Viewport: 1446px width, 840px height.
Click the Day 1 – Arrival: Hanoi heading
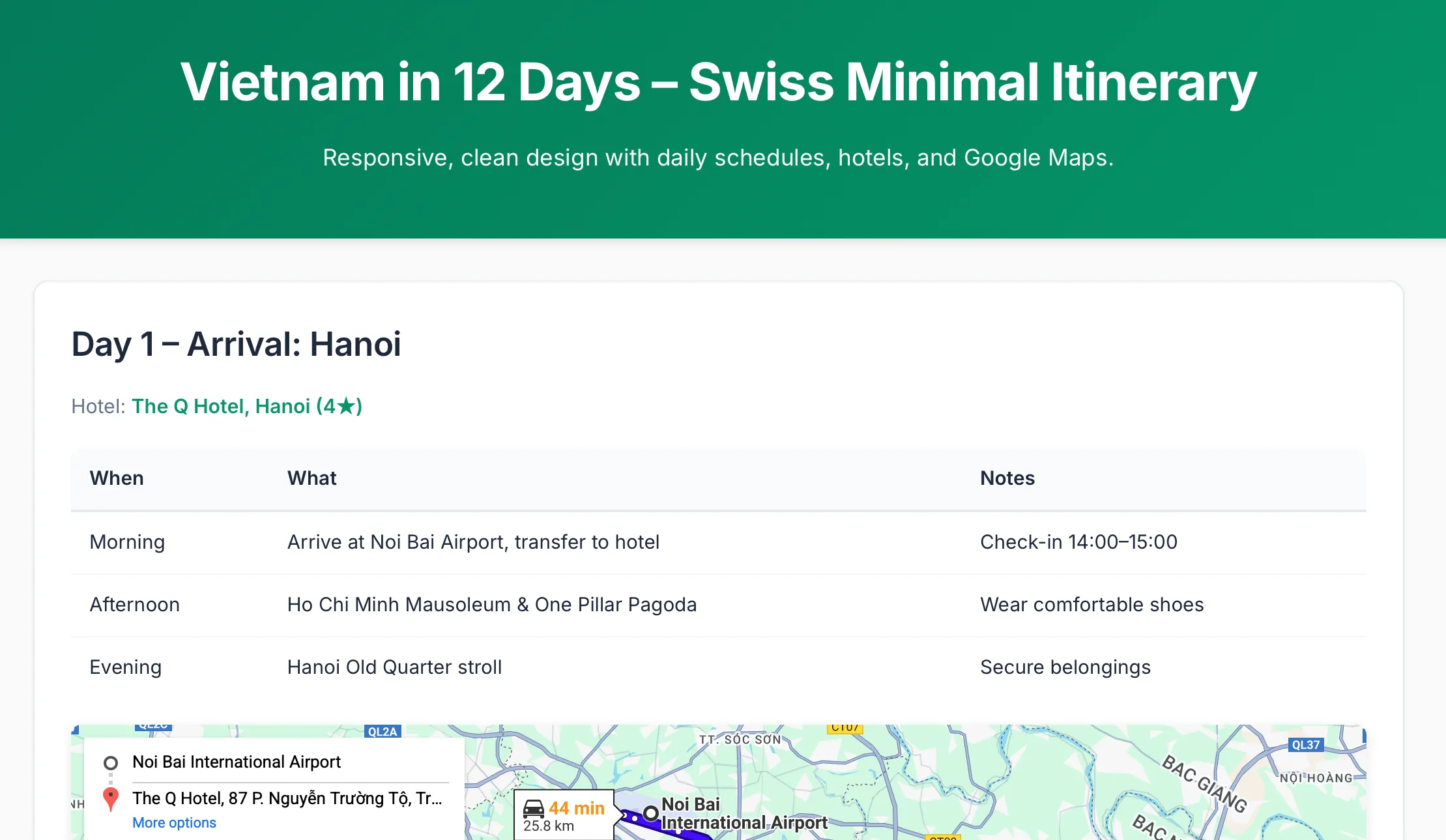tap(236, 344)
